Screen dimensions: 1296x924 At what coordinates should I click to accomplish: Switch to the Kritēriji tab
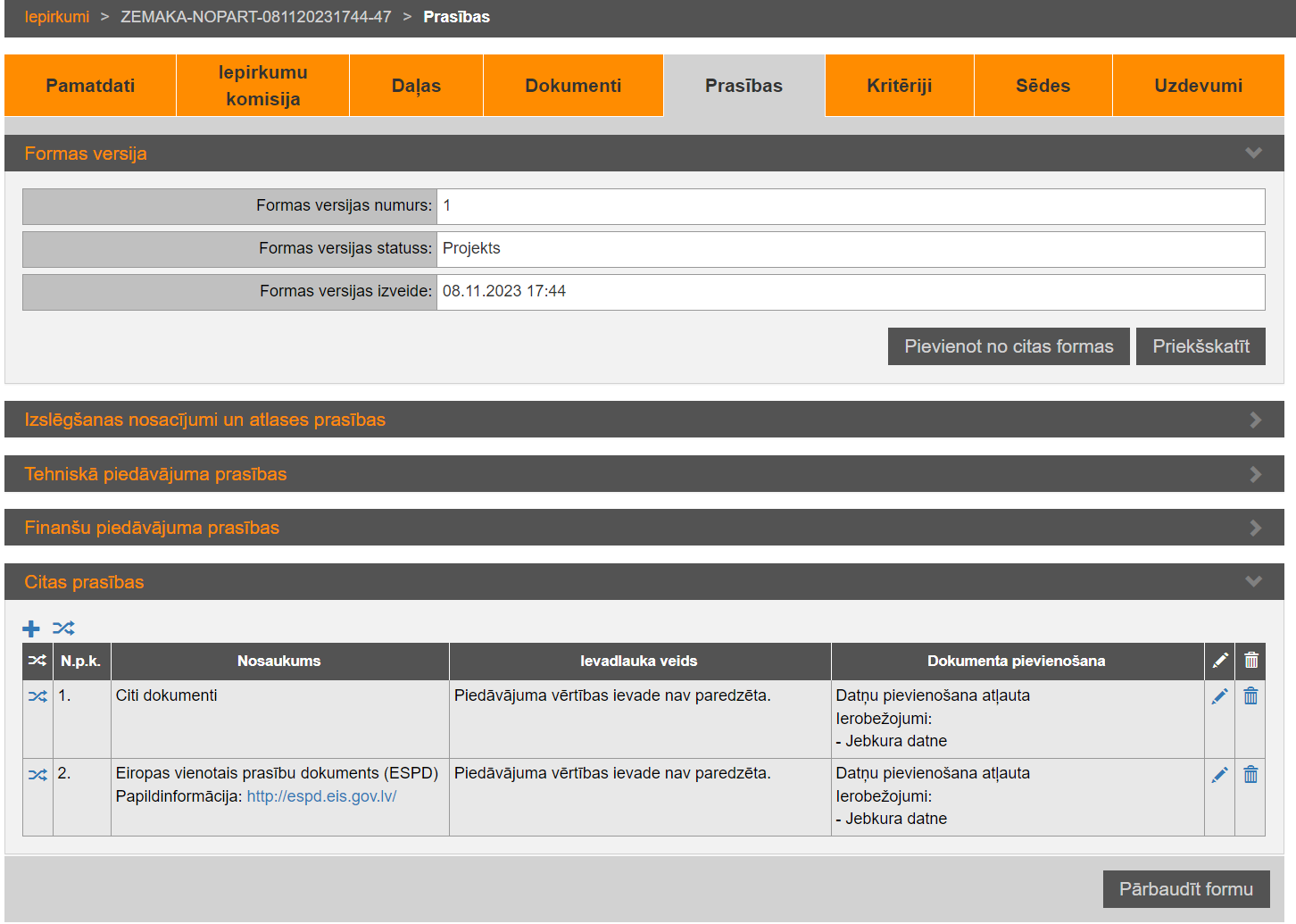coord(899,86)
